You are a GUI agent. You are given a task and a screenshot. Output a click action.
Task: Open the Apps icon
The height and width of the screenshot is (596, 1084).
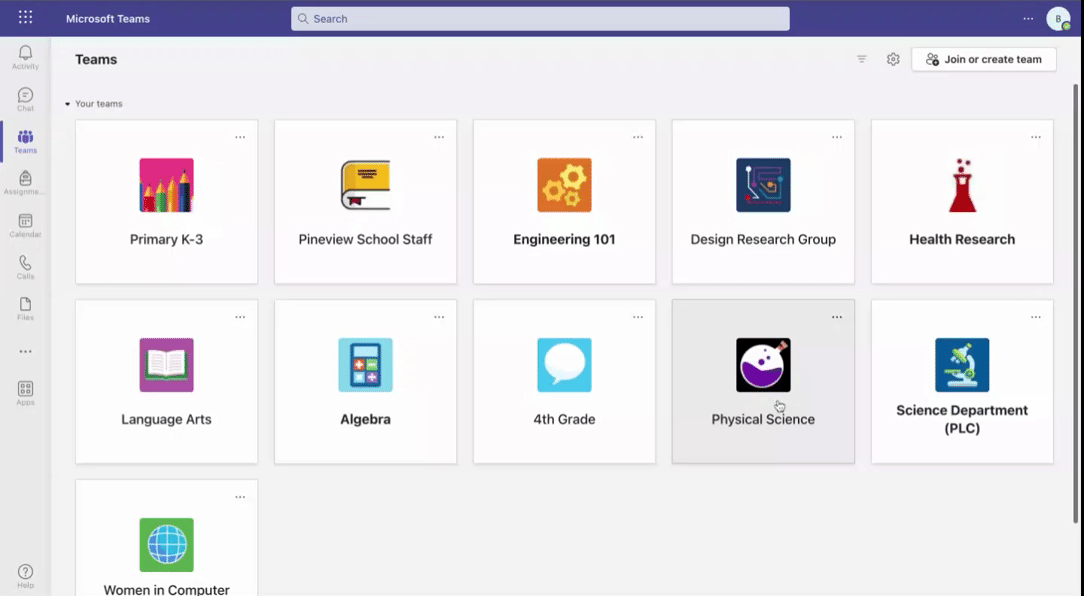click(x=25, y=390)
